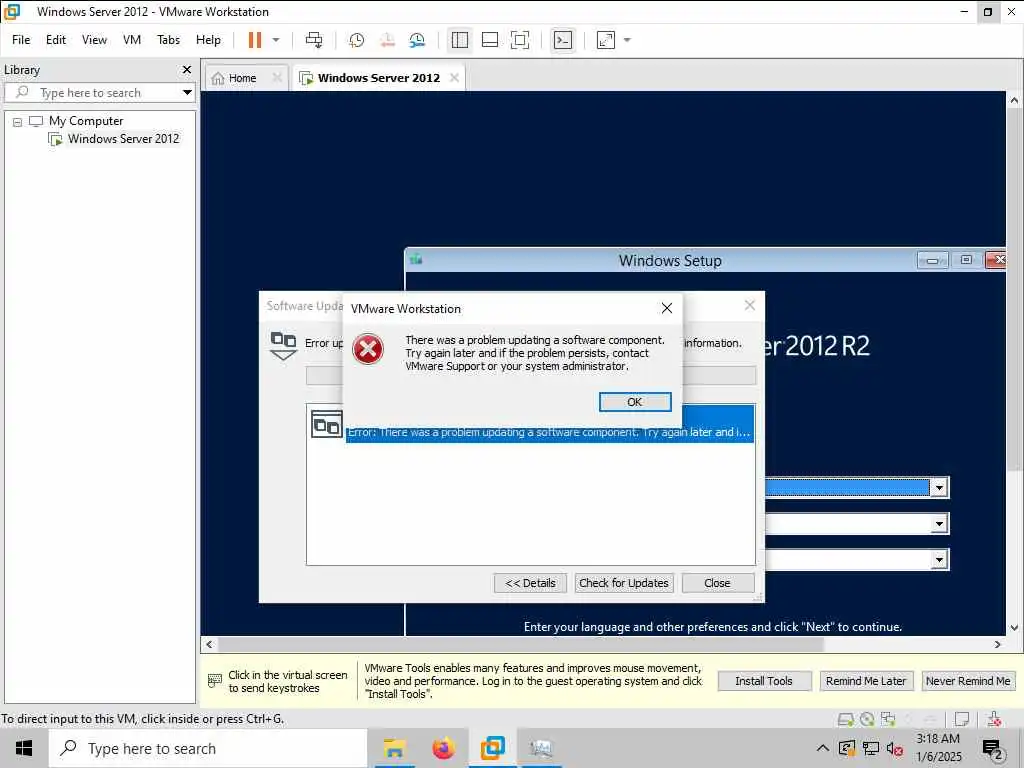Click the CD/DVD drive status icon
Image resolution: width=1024 pixels, height=768 pixels.
coord(867,719)
